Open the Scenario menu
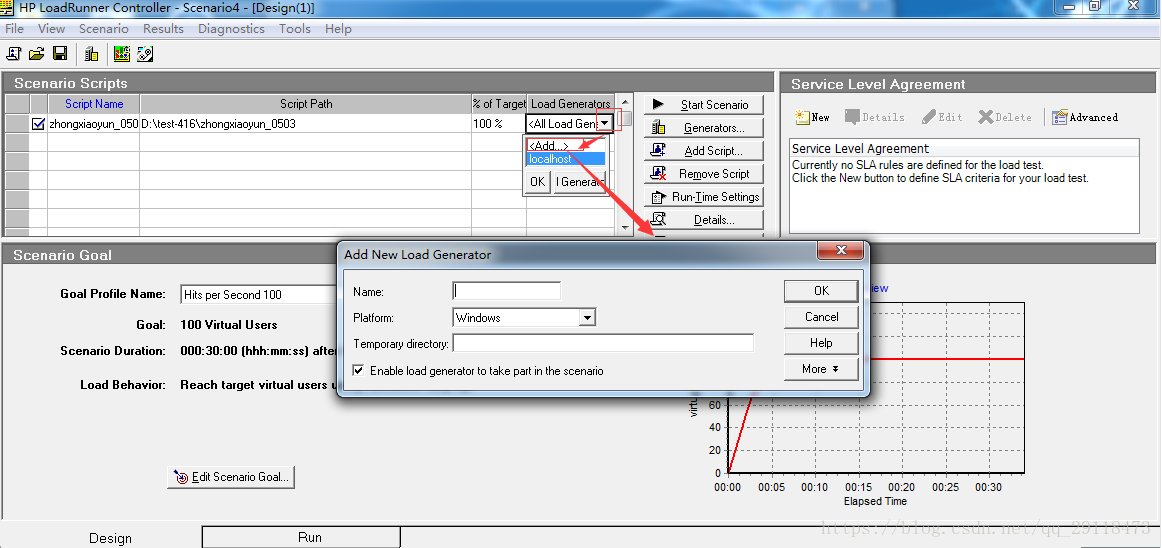The height and width of the screenshot is (548, 1162). tap(104, 29)
